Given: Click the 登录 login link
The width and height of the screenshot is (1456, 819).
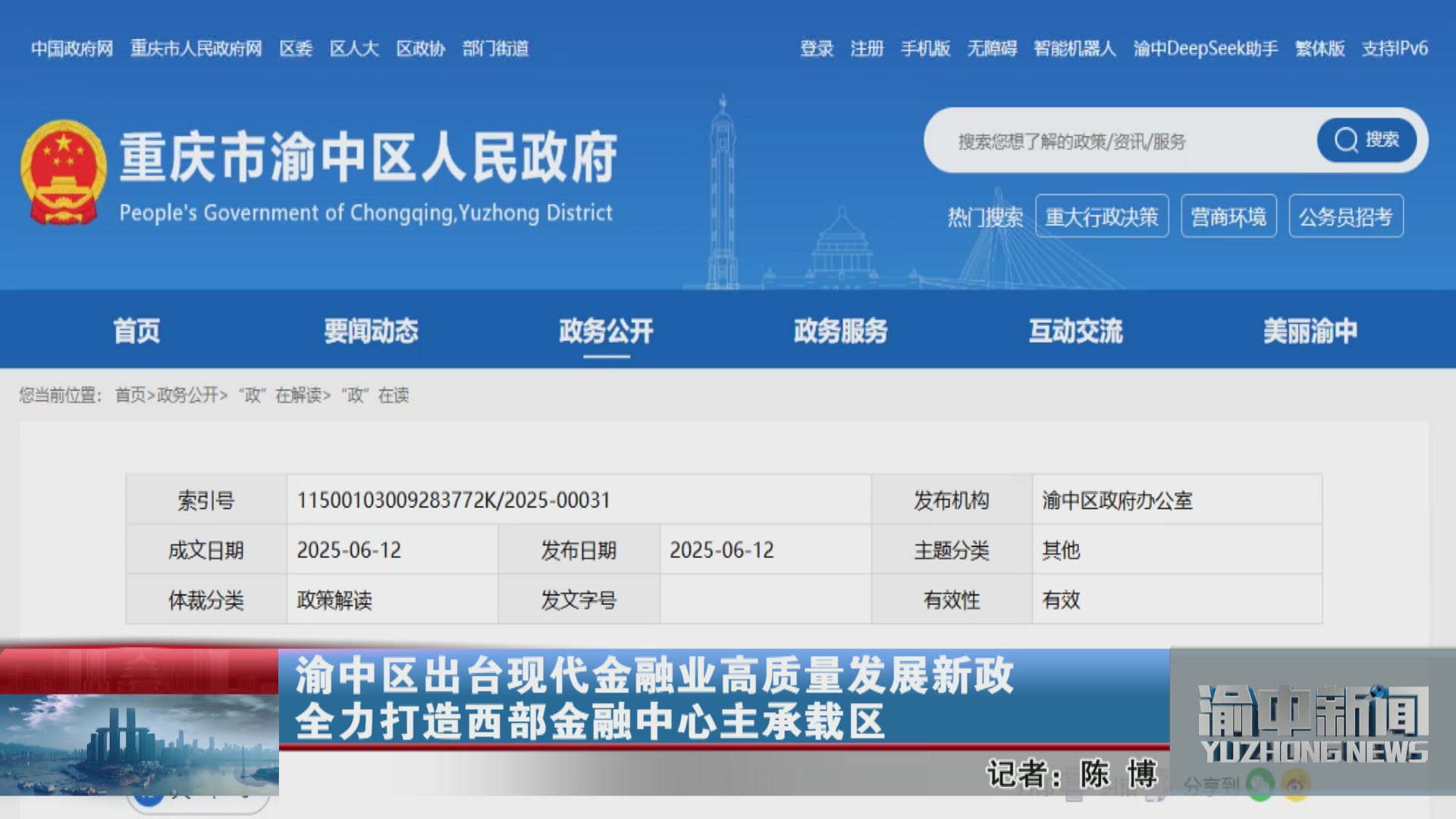Looking at the screenshot, I should pyautogui.click(x=816, y=49).
